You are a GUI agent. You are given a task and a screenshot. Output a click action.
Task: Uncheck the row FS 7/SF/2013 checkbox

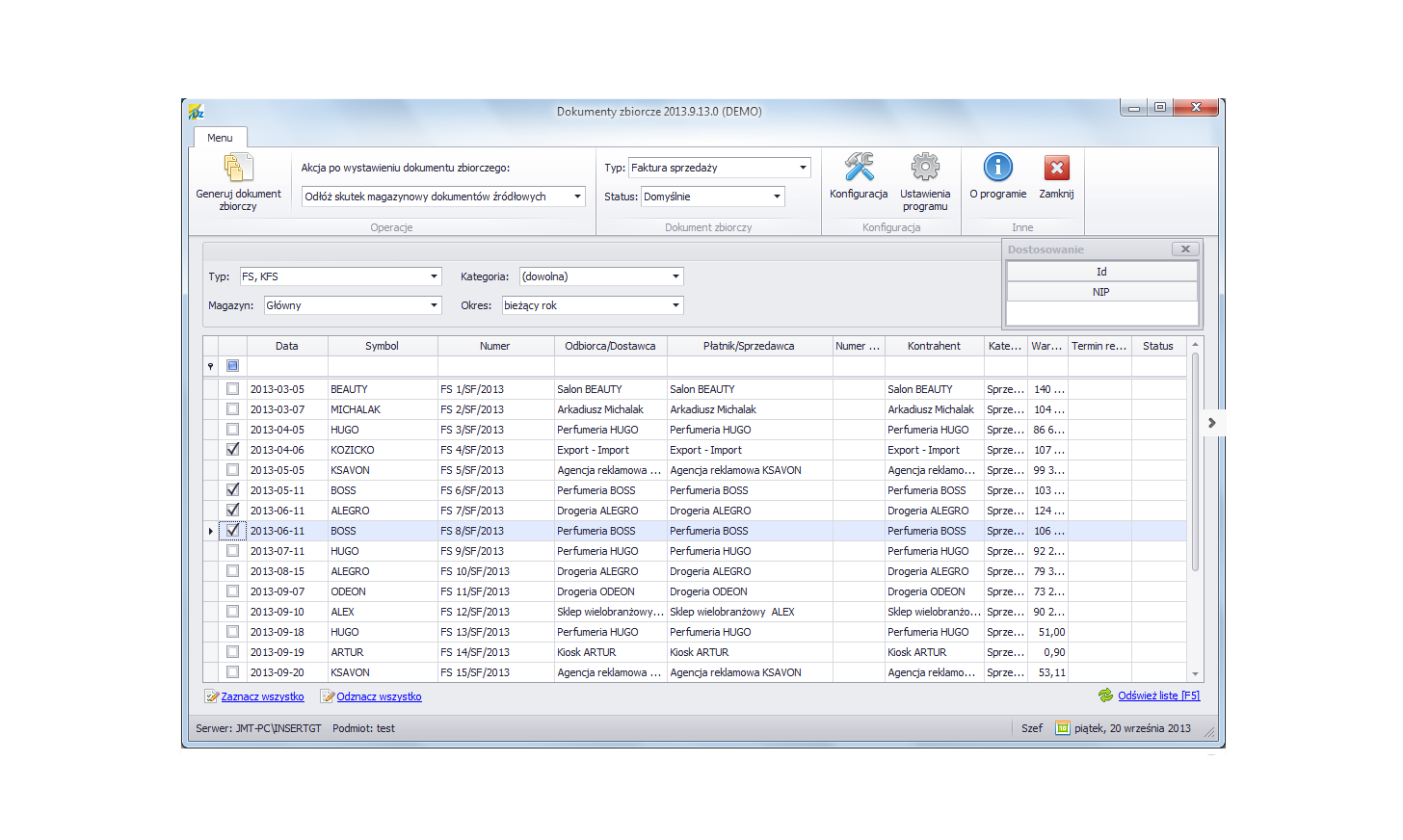coord(232,511)
